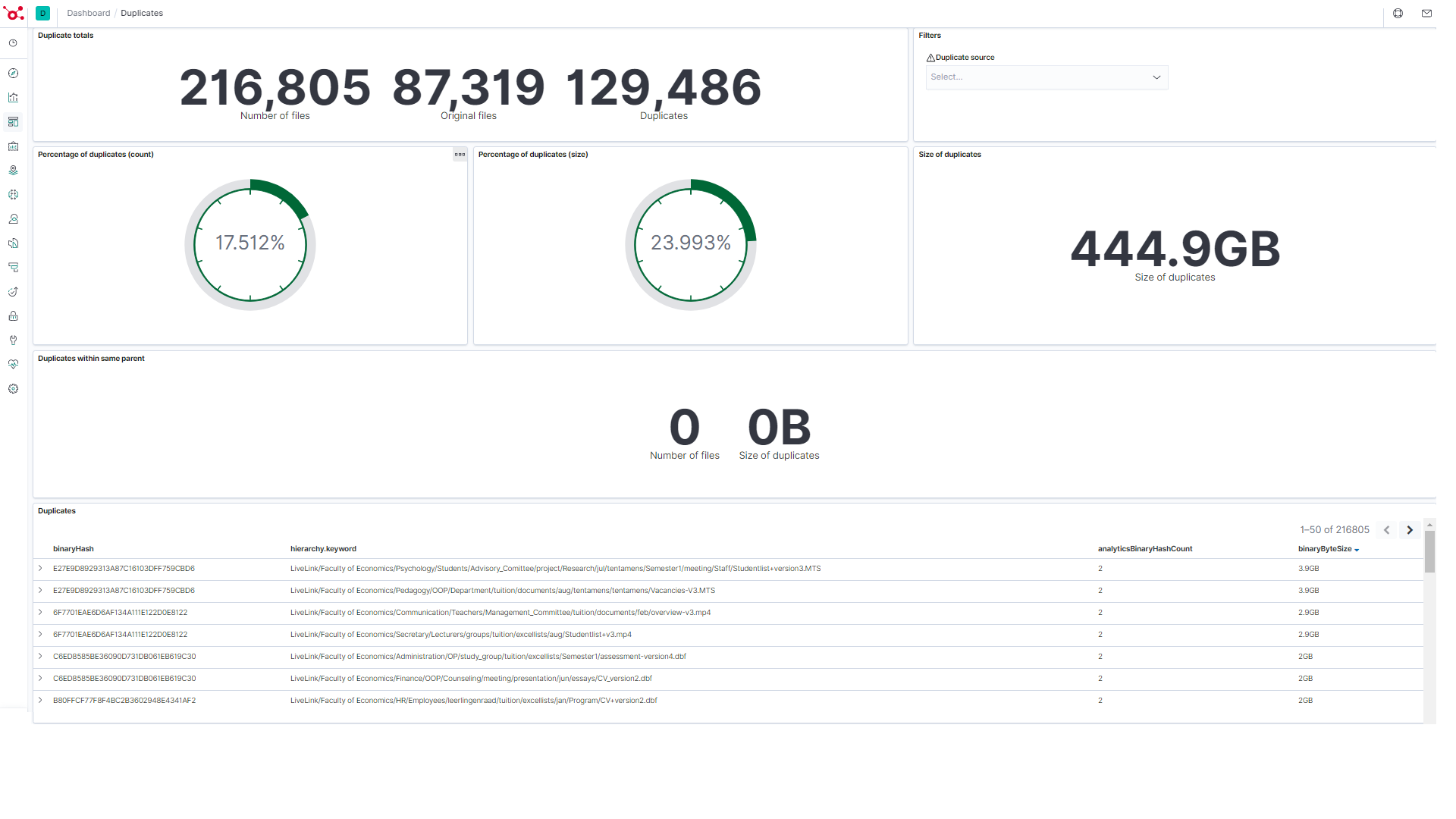Go to next page of Duplicates table
Viewport: 1456px width, 819px height.
coord(1410,530)
